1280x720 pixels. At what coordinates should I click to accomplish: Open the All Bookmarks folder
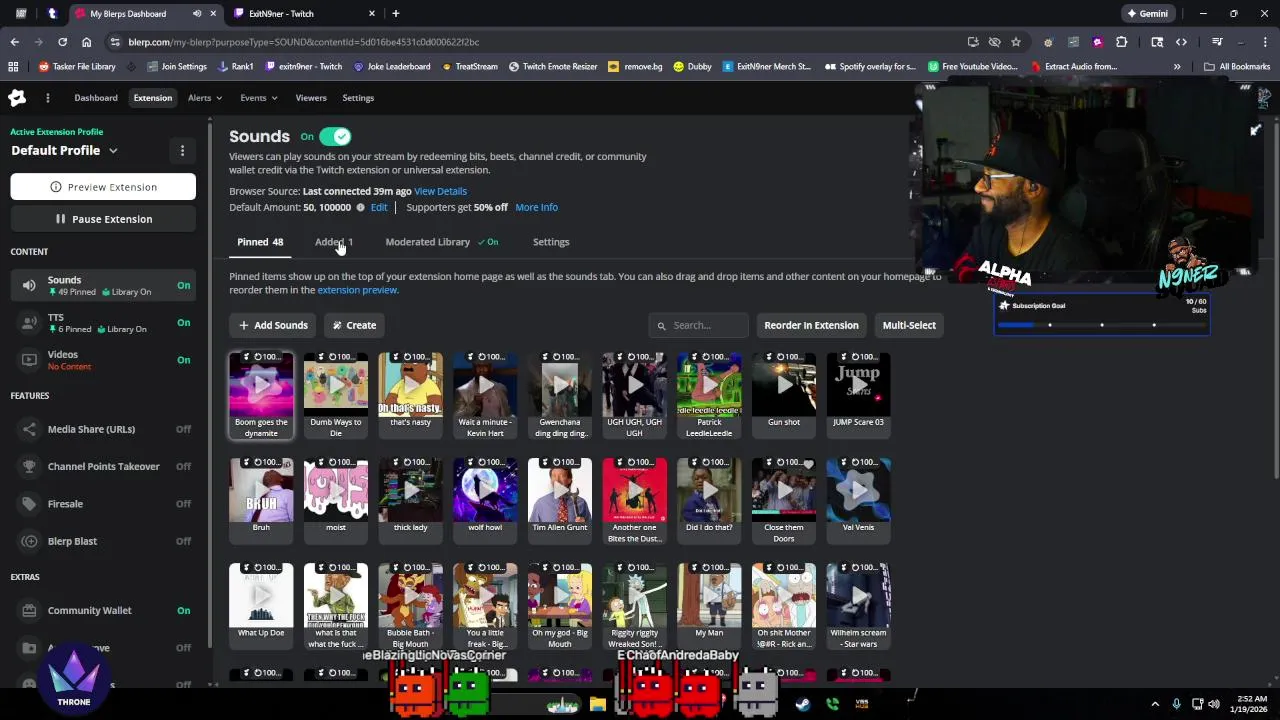coord(1237,67)
